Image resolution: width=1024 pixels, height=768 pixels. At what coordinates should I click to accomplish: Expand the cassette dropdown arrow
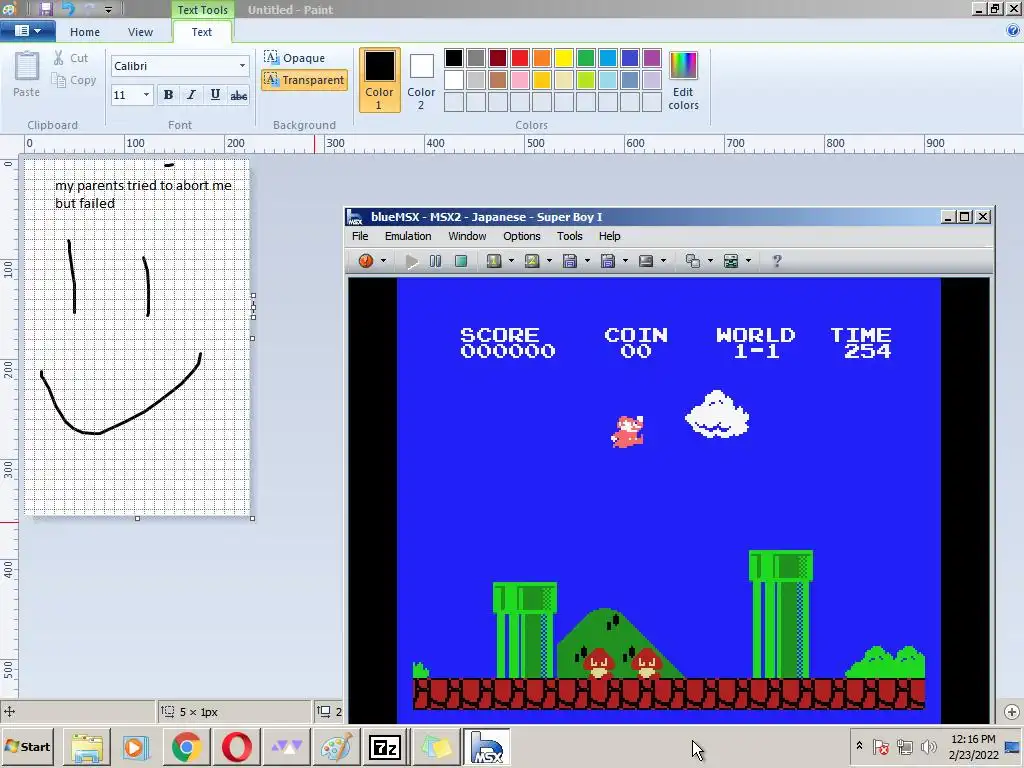(664, 261)
